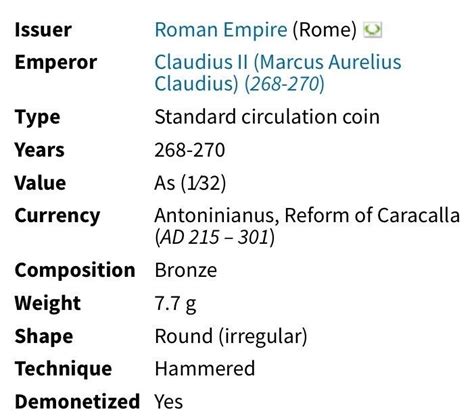The image size is (474, 420).
Task: Click the Round (irregular) shape value
Action: (x=231, y=336)
